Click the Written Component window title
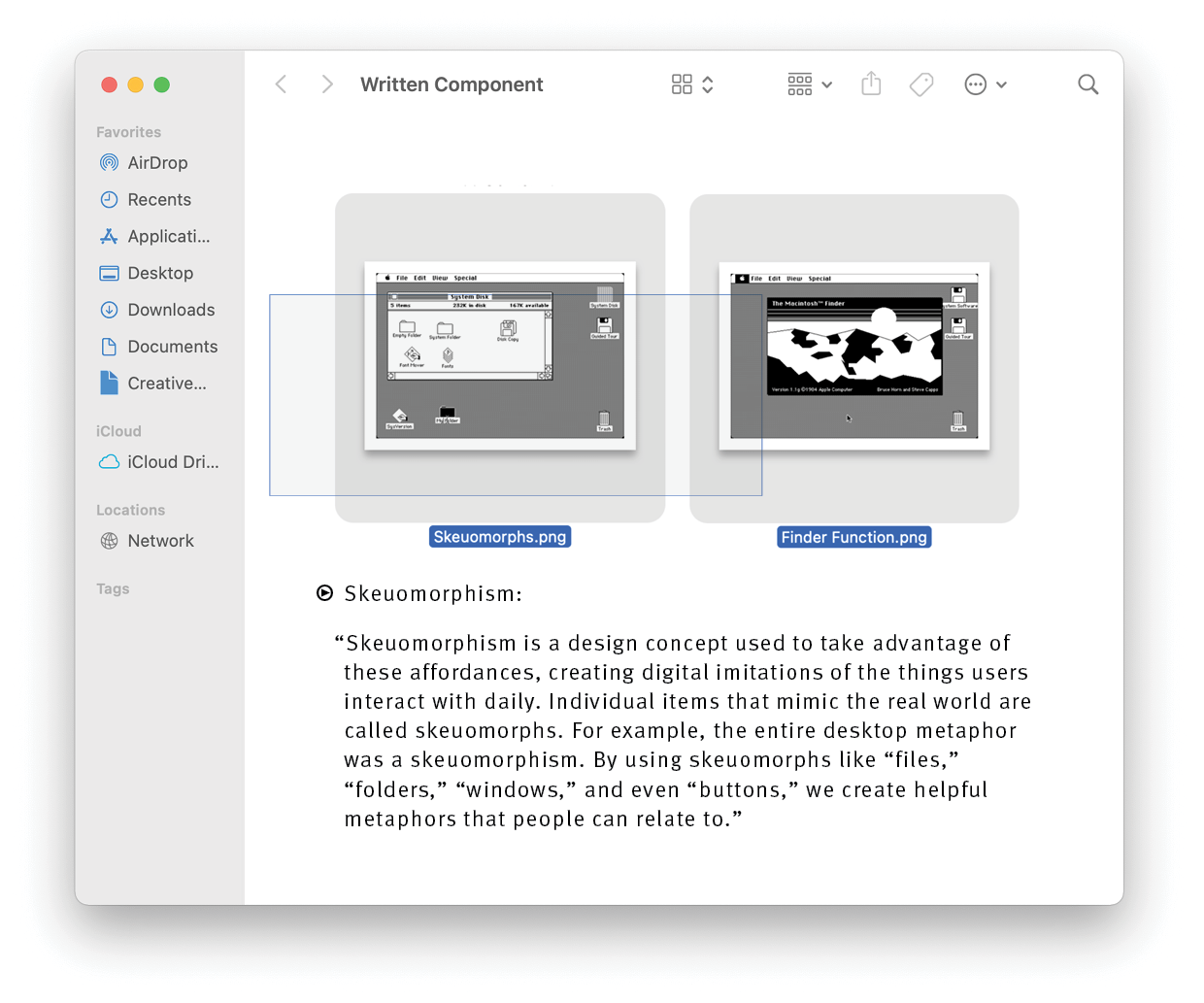The height and width of the screenshot is (1003, 1204). point(451,84)
